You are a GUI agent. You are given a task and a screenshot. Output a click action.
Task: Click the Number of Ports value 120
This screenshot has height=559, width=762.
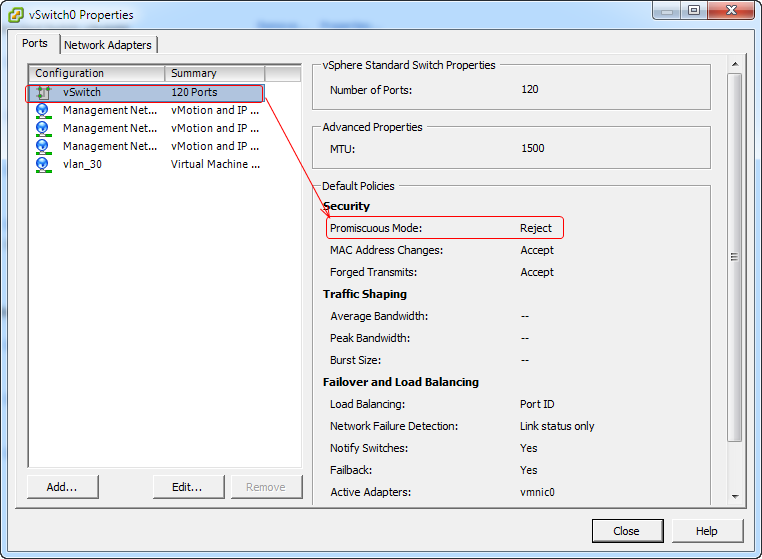click(x=530, y=89)
